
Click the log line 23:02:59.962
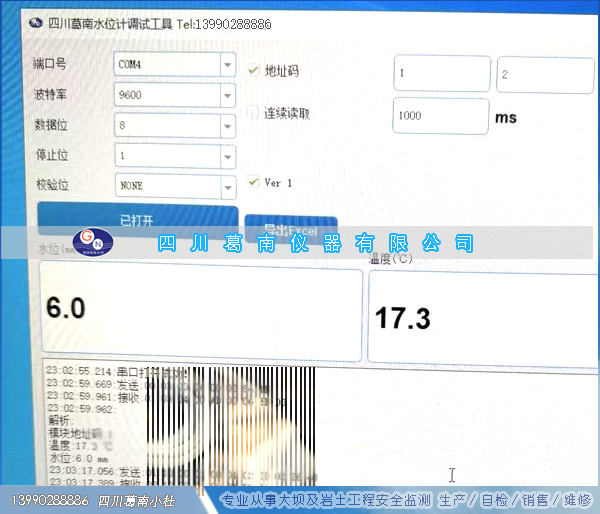pyautogui.click(x=80, y=409)
